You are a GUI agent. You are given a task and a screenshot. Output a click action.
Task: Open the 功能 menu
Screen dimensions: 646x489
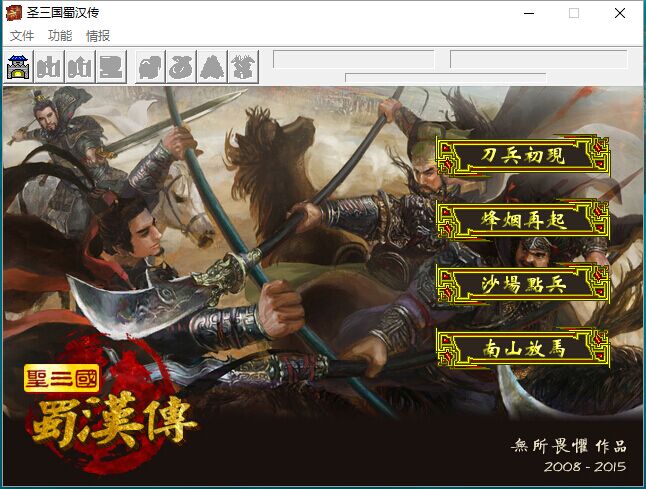click(60, 36)
